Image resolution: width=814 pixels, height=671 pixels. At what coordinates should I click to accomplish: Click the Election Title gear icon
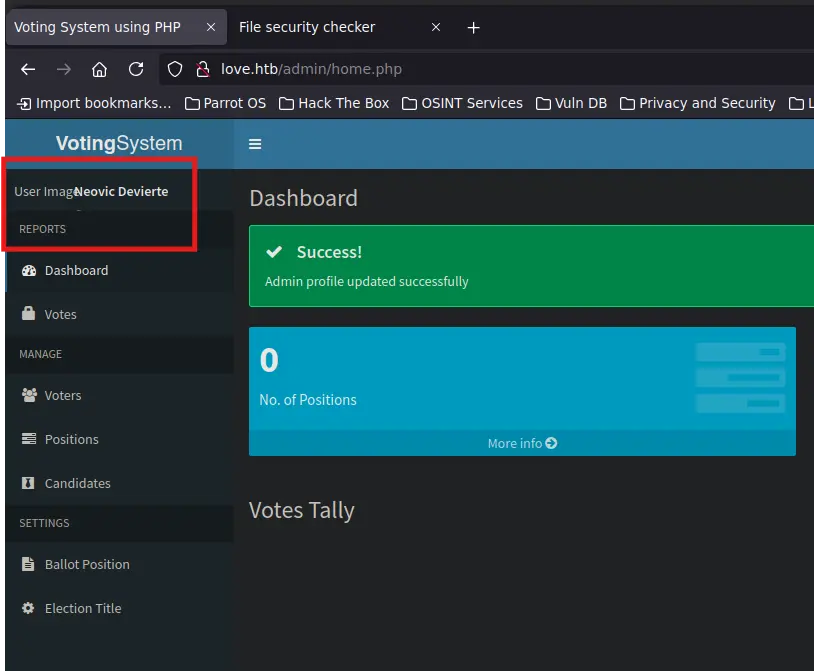point(28,608)
